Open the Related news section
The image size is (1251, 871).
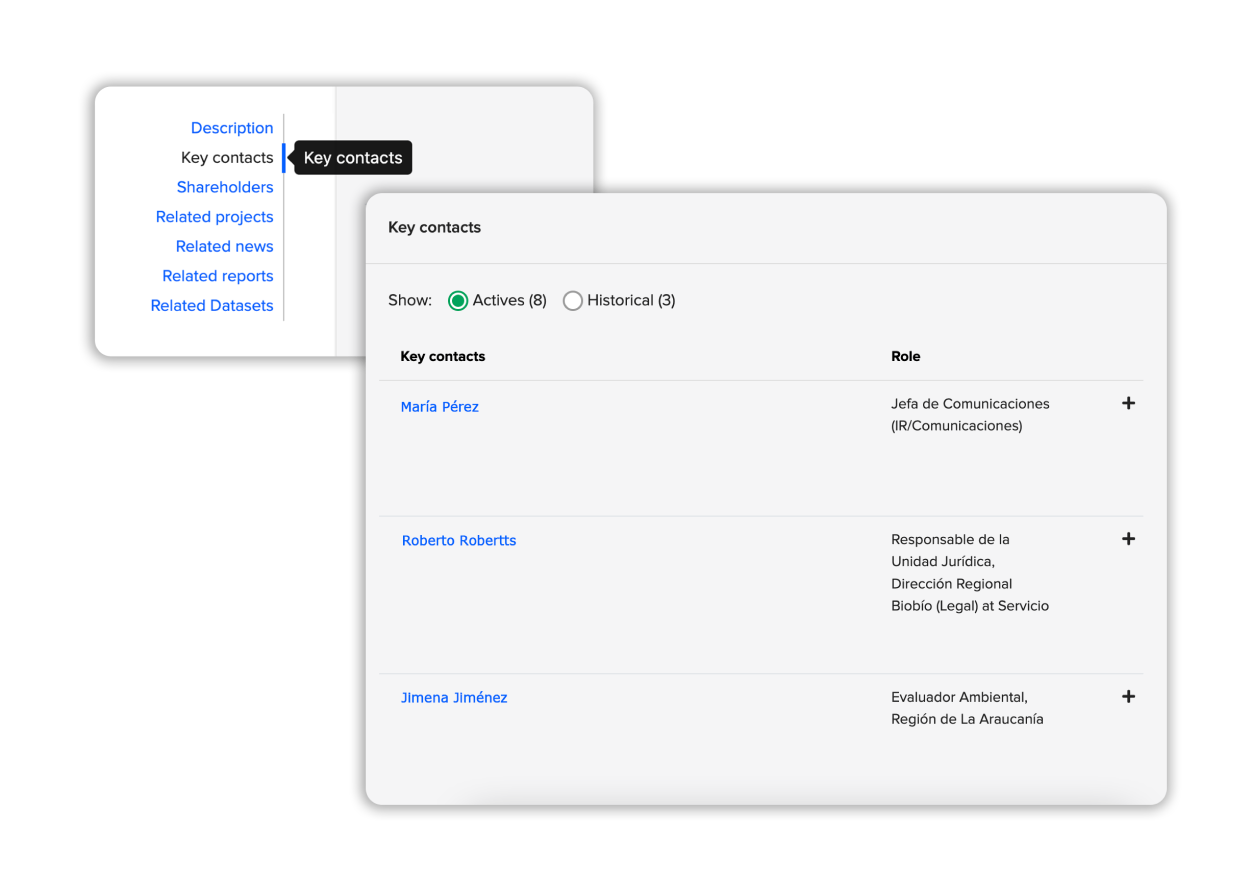(224, 246)
